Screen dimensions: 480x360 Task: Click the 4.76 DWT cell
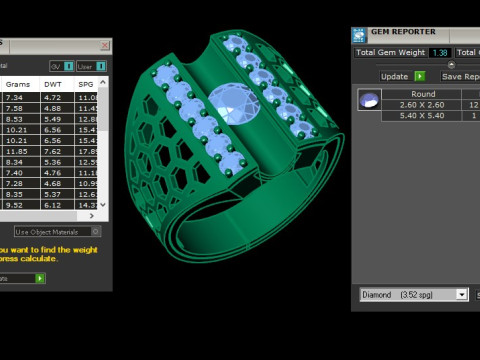pos(57,173)
